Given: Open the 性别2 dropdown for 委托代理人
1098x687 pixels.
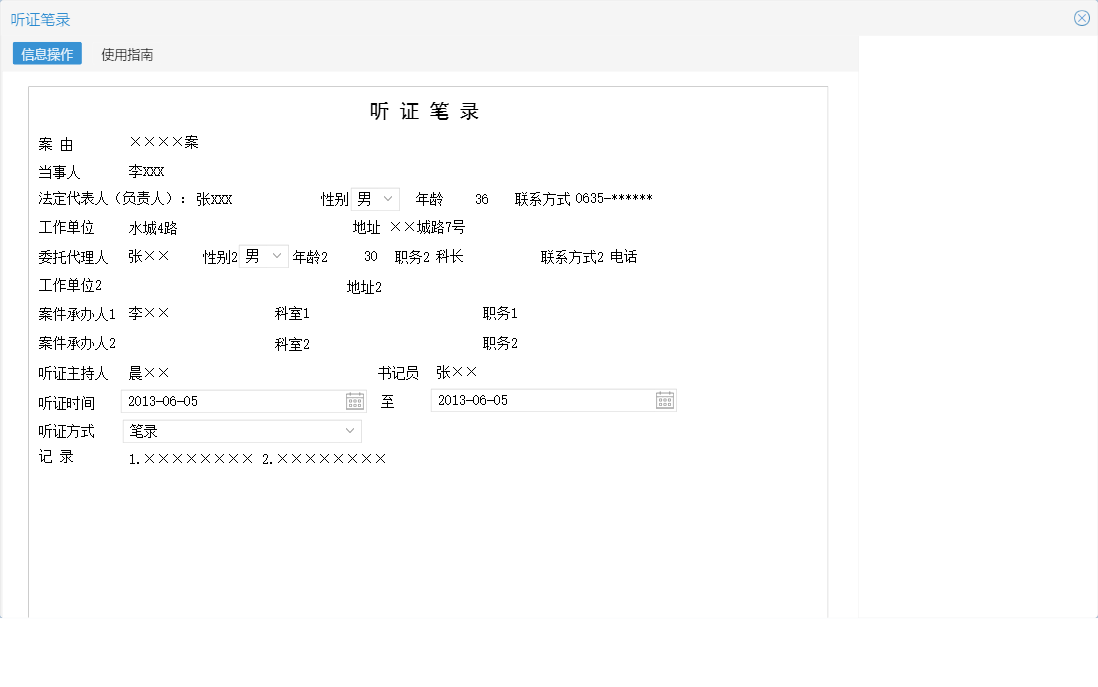Looking at the screenshot, I should (x=276, y=256).
